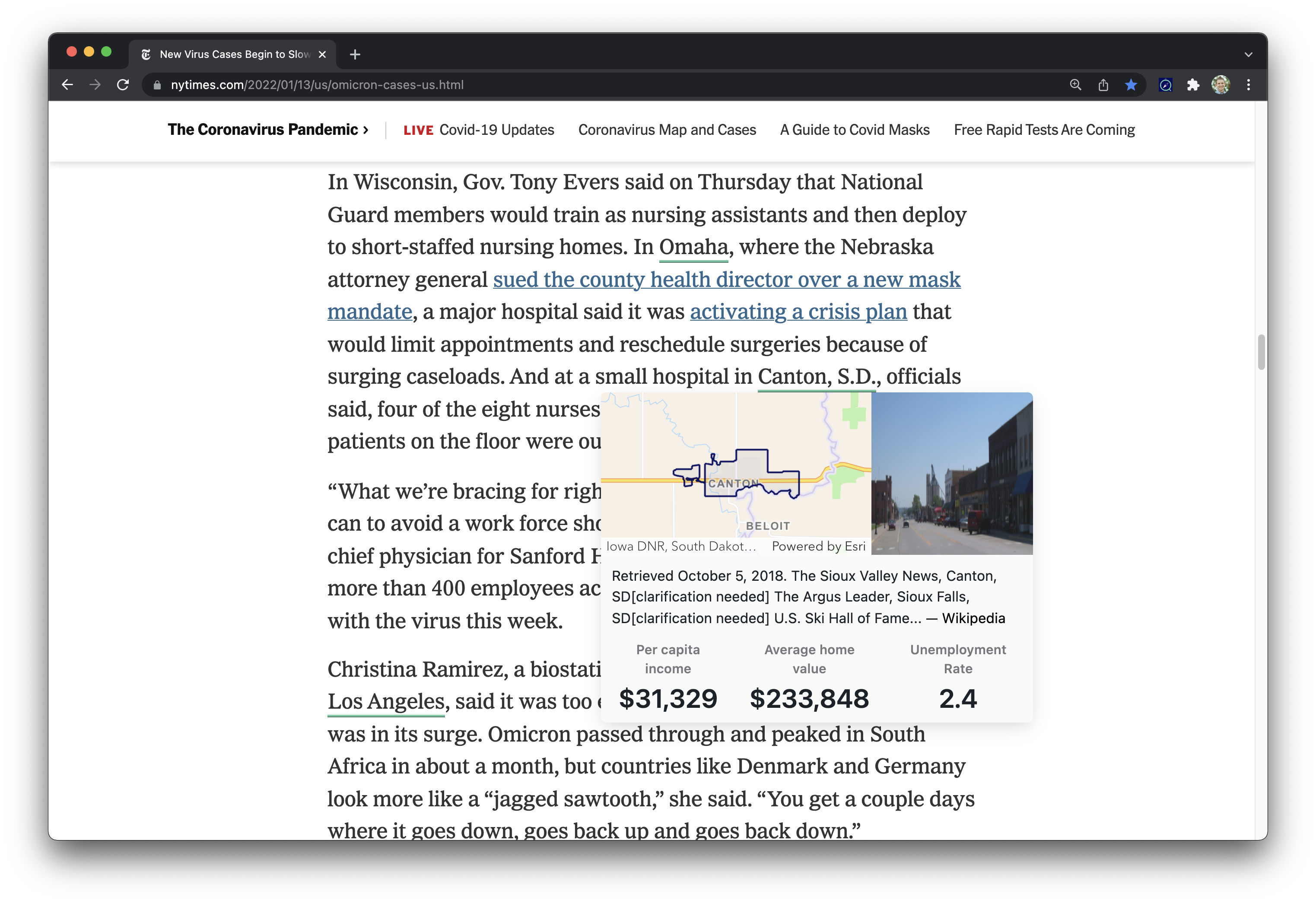Click the browser back arrow
Image resolution: width=1316 pixels, height=904 pixels.
point(67,85)
